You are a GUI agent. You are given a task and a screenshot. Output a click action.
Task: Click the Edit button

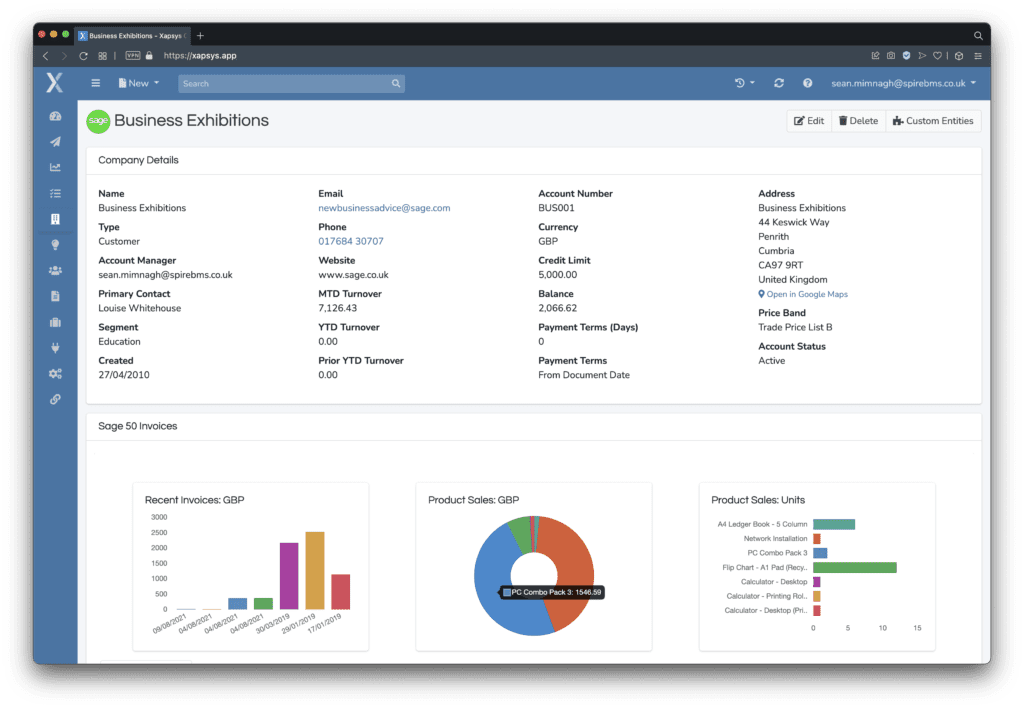tap(808, 121)
